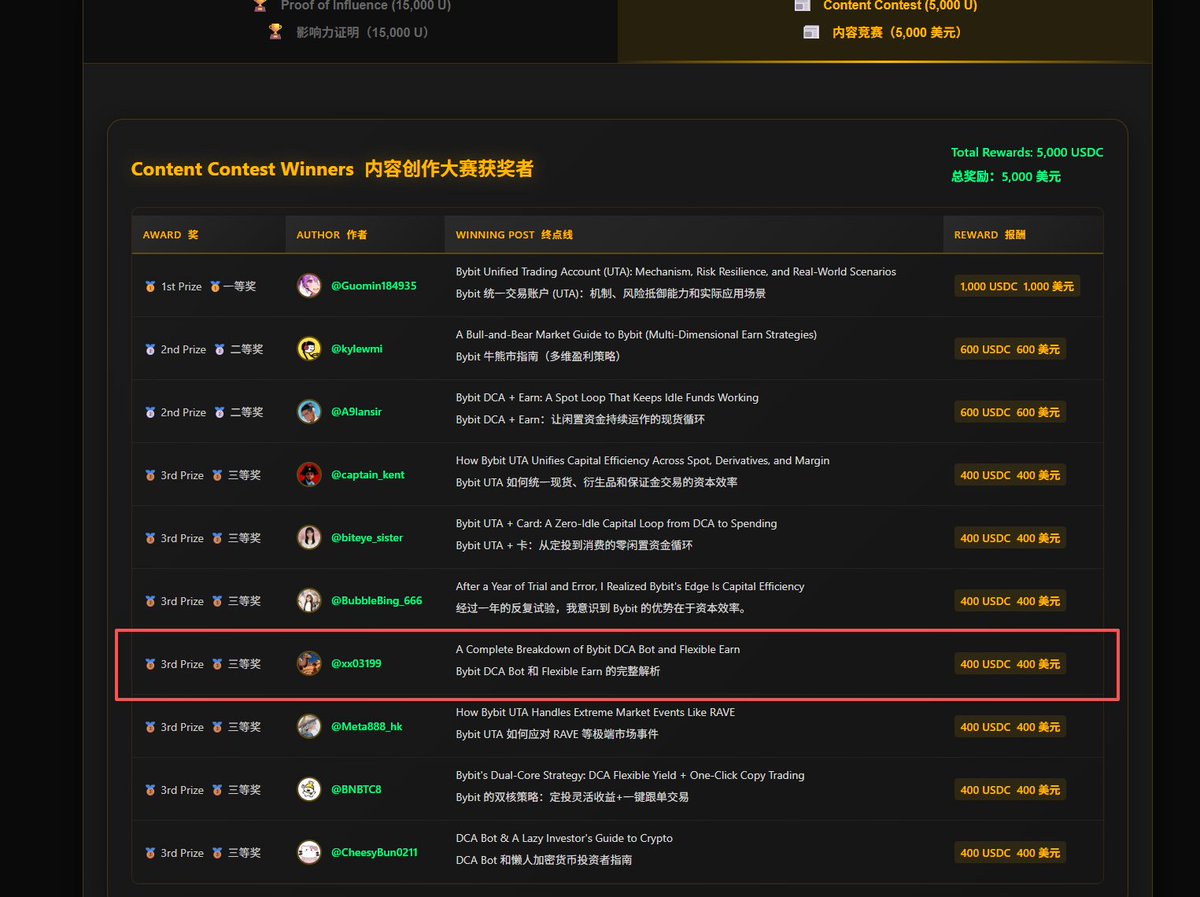Click the avatar of @BNBTC8
The height and width of the screenshot is (897, 1200).
[x=309, y=790]
